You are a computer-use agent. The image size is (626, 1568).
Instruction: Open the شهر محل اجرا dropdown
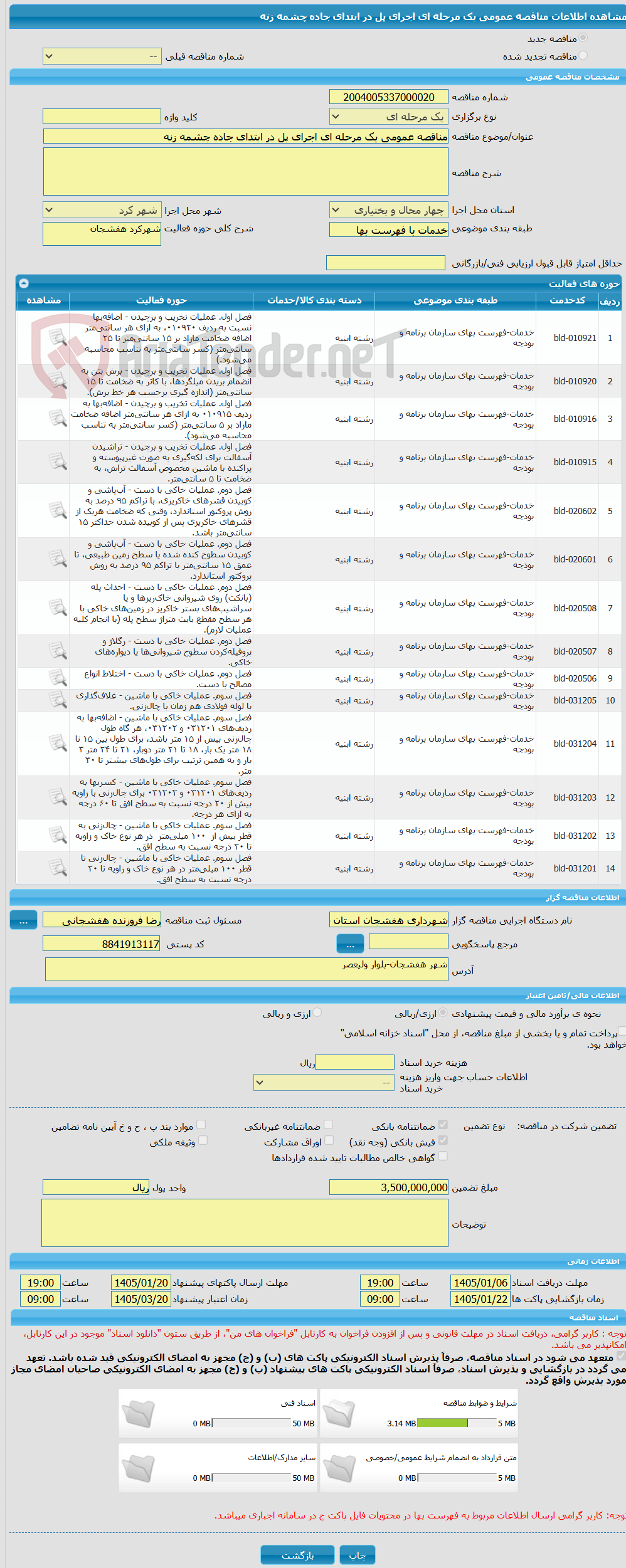102,210
